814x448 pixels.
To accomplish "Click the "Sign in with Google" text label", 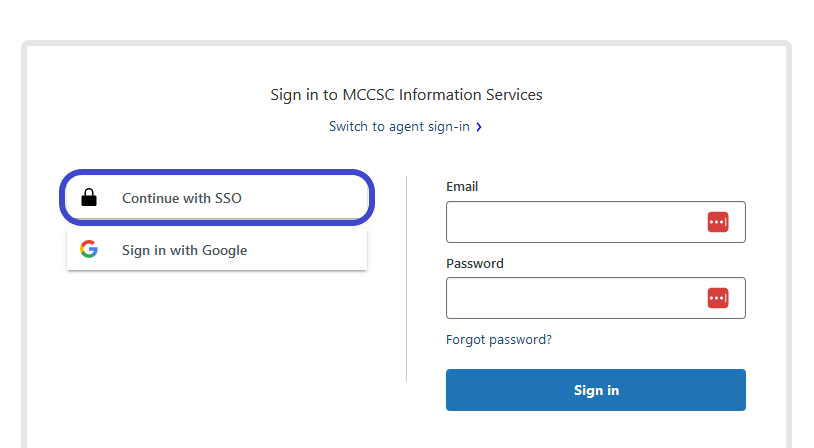I will (184, 250).
